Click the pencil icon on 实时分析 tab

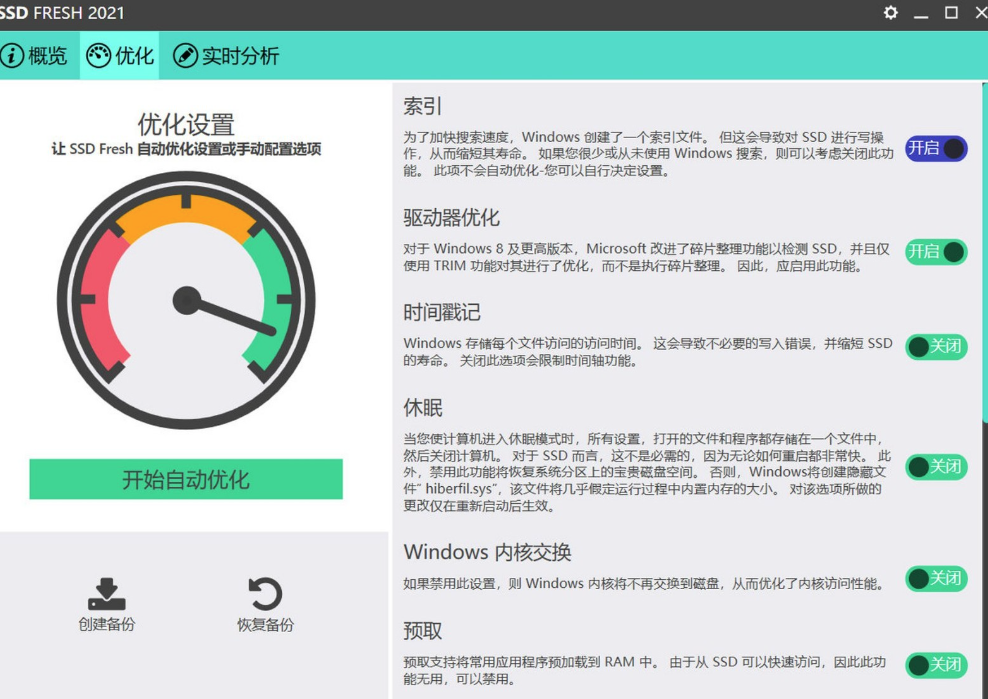[185, 56]
